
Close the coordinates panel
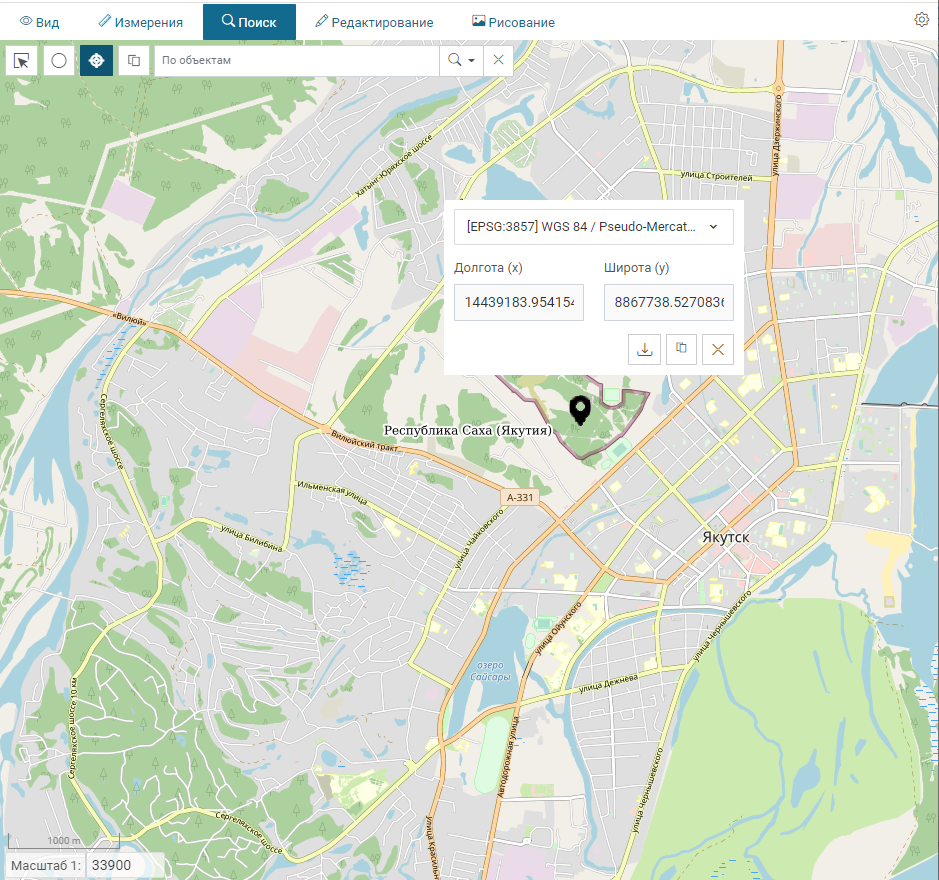click(718, 349)
